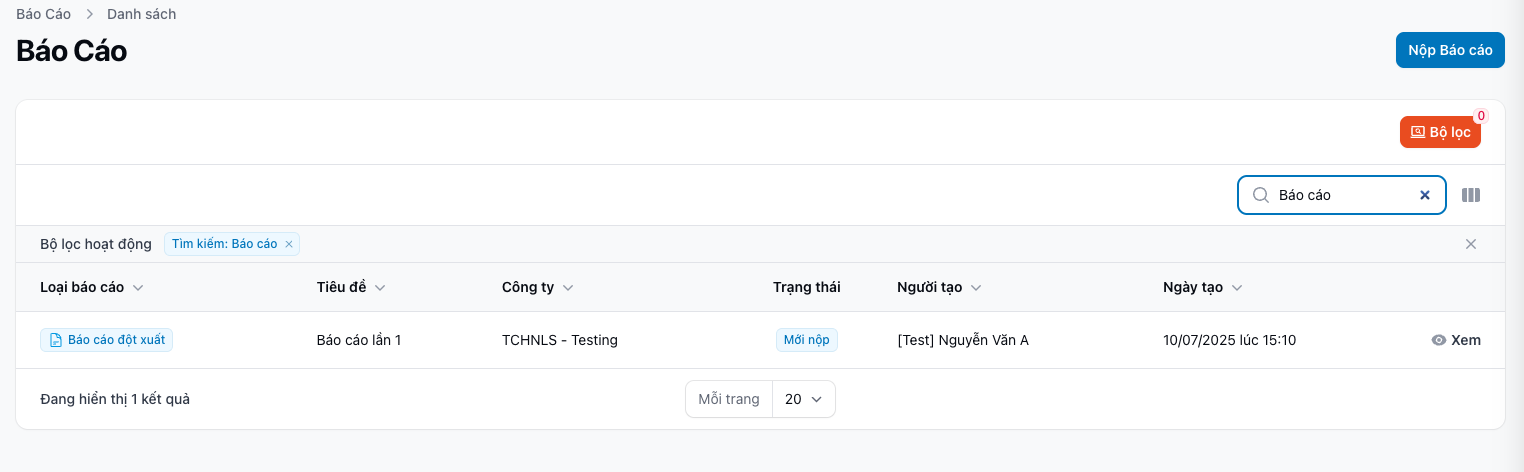Open Danh sách breadcrumb item
The width and height of the screenshot is (1524, 472).
point(141,14)
